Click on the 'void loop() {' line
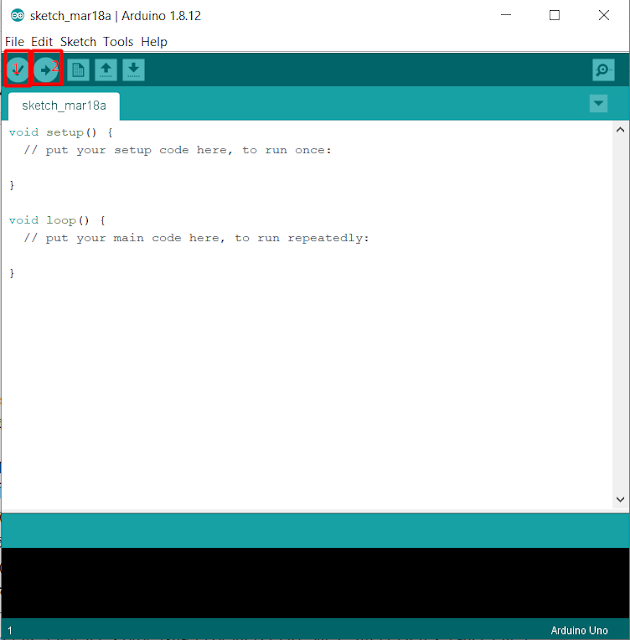630x640 pixels. [x=57, y=220]
